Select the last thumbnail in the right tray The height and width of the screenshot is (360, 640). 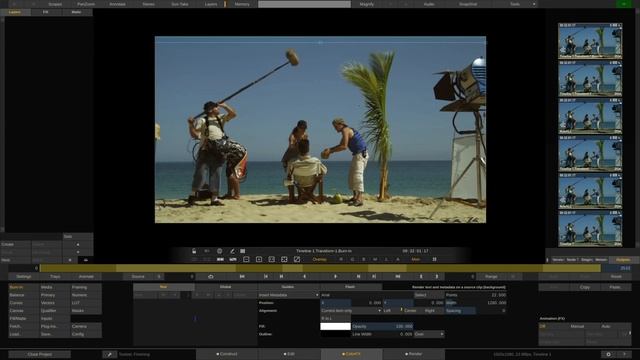(x=590, y=229)
